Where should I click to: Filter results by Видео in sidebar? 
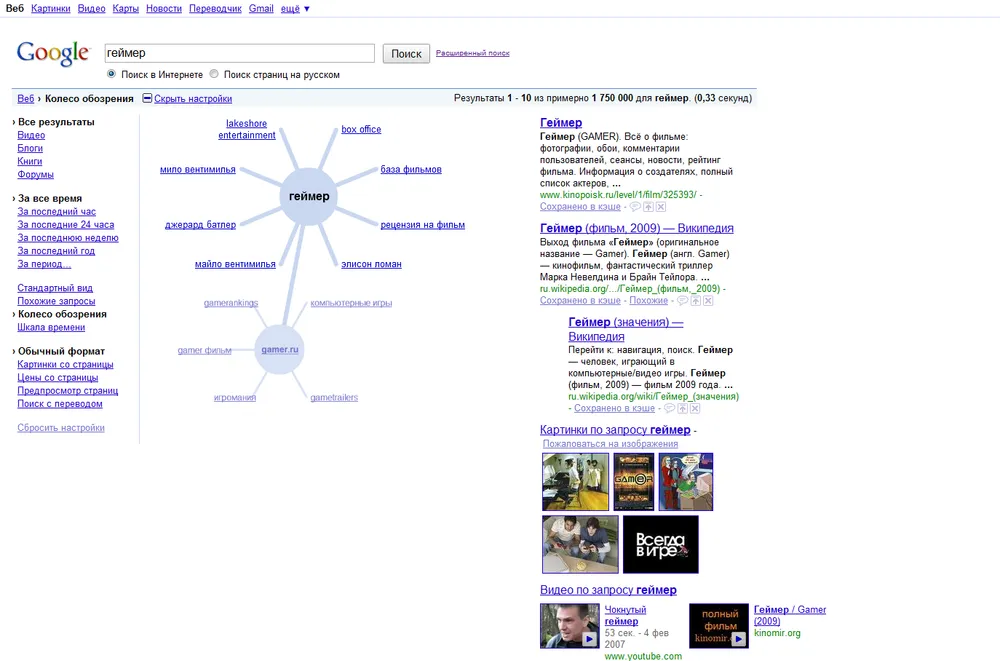(31, 135)
